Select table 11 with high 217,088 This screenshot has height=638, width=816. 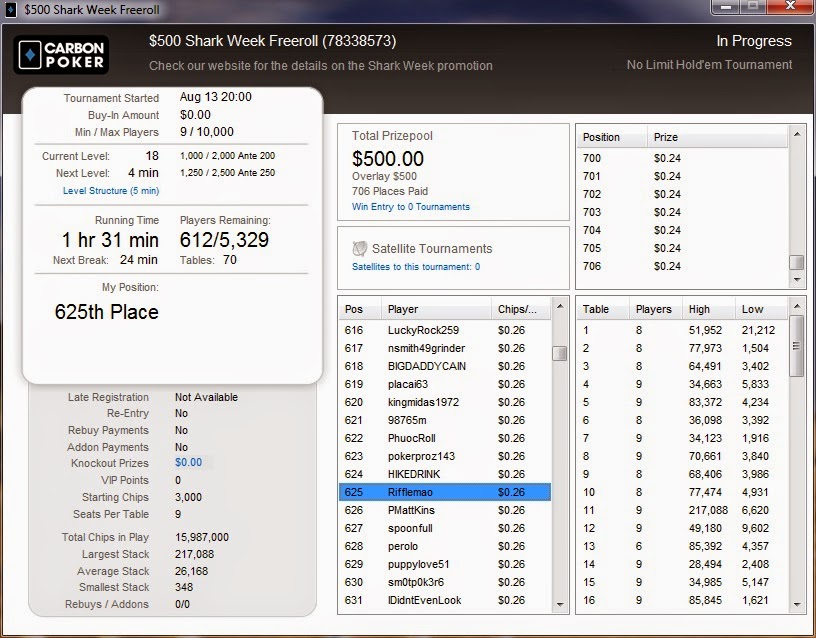tap(682, 511)
